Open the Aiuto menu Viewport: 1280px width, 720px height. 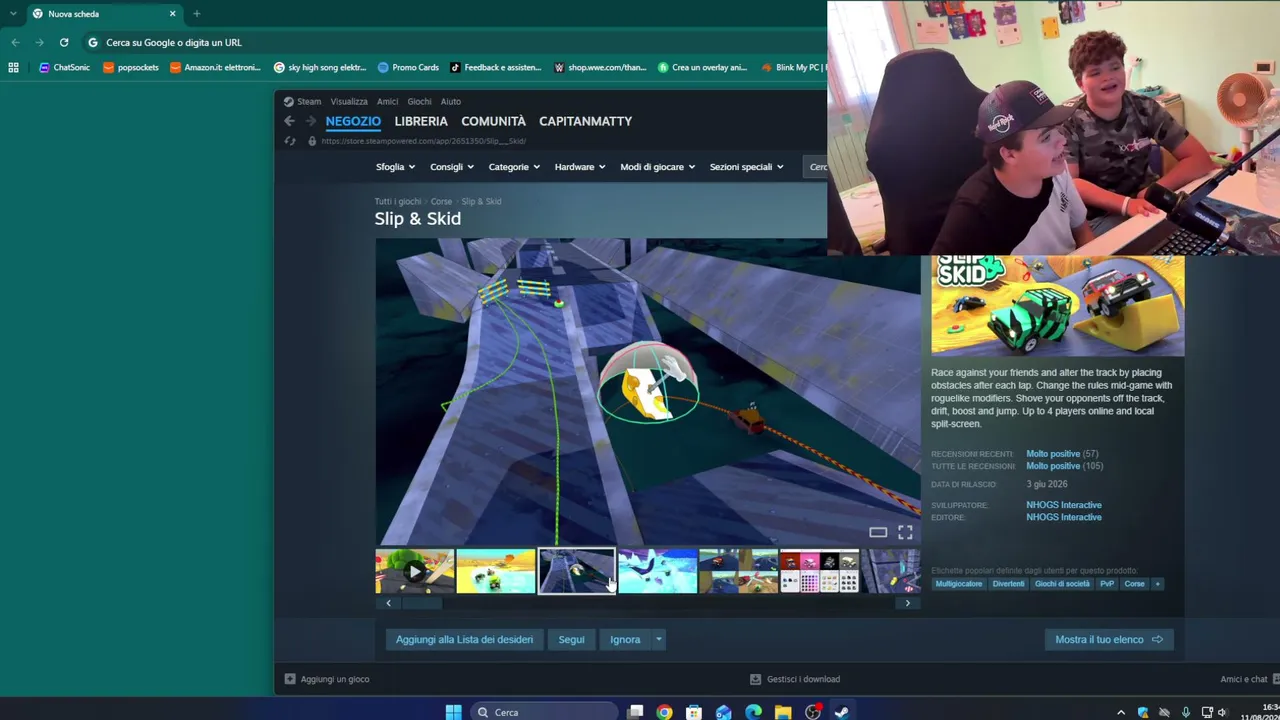point(451,101)
